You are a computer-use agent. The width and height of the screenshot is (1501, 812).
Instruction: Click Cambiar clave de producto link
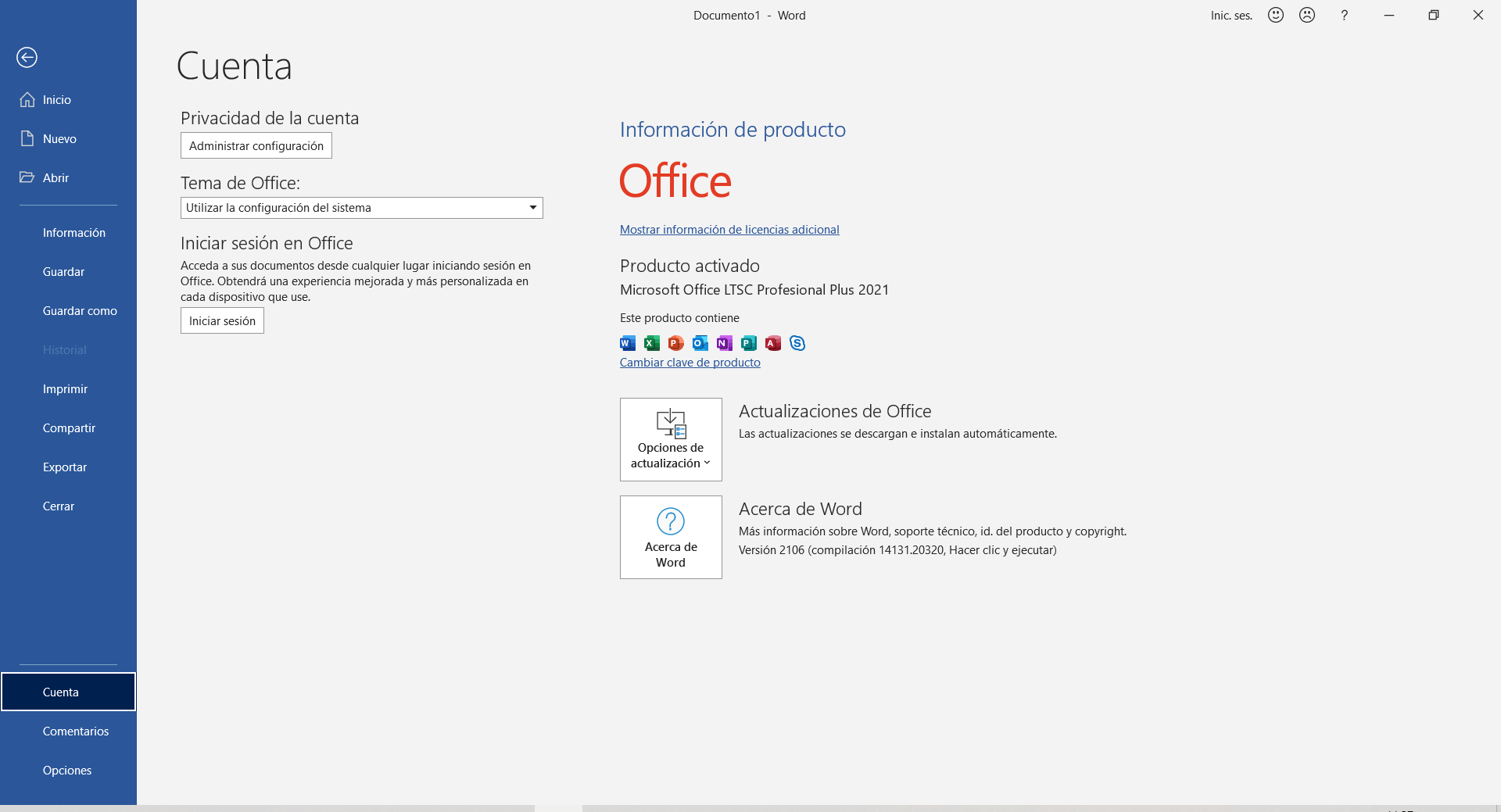[x=690, y=362]
